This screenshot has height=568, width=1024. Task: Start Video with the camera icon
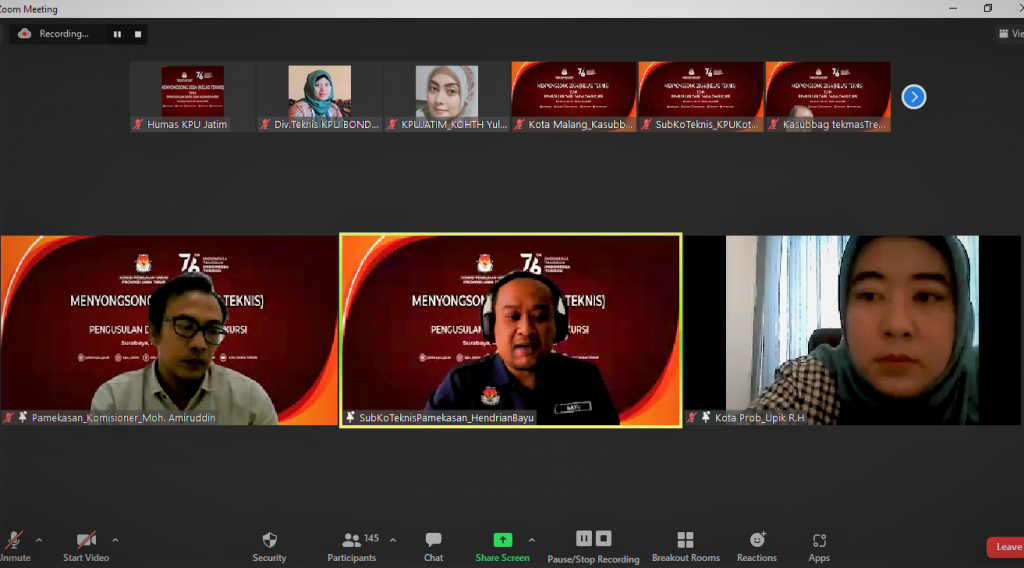86,541
